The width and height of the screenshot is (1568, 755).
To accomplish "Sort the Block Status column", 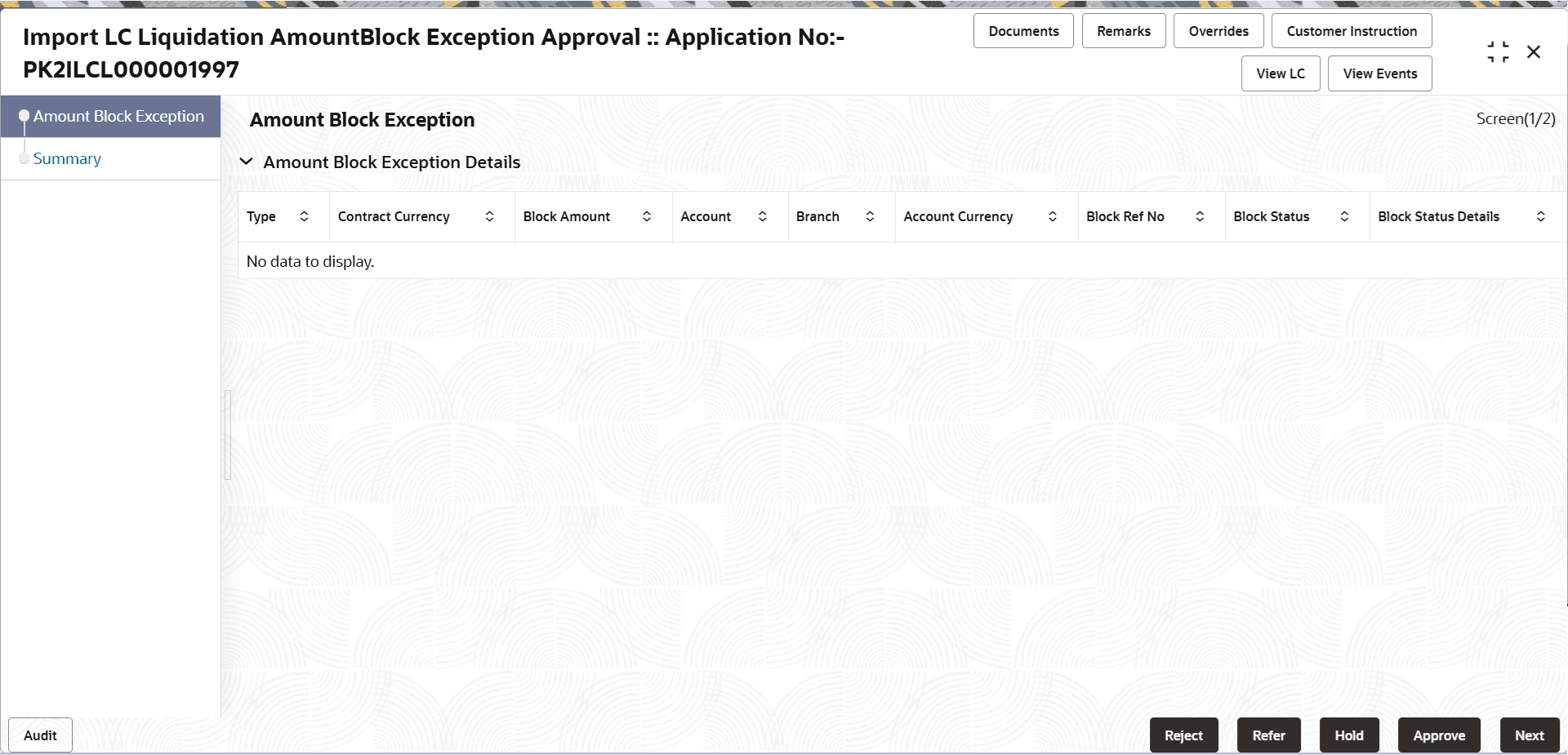I will coord(1344,216).
